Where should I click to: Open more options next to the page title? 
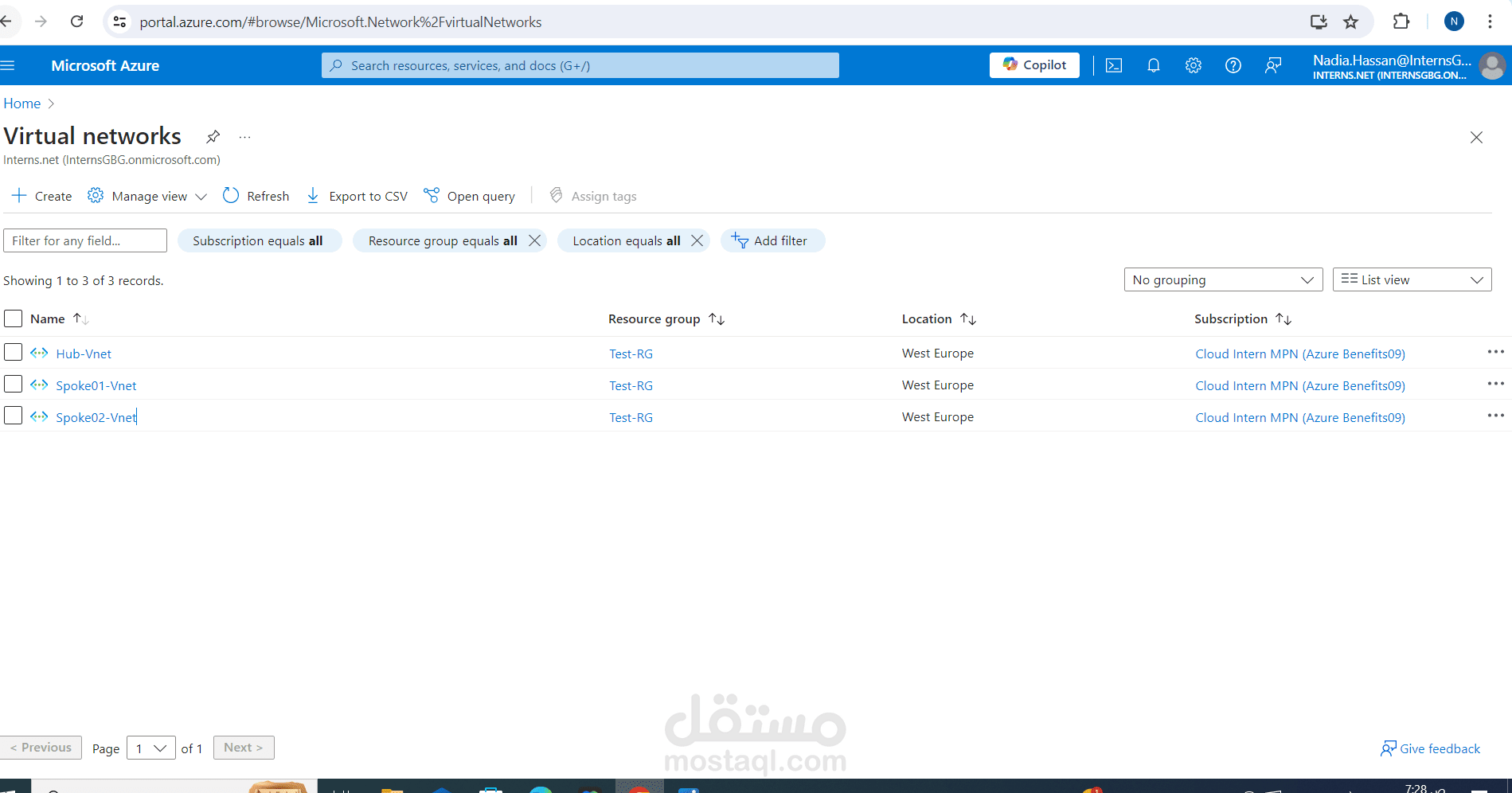point(244,137)
